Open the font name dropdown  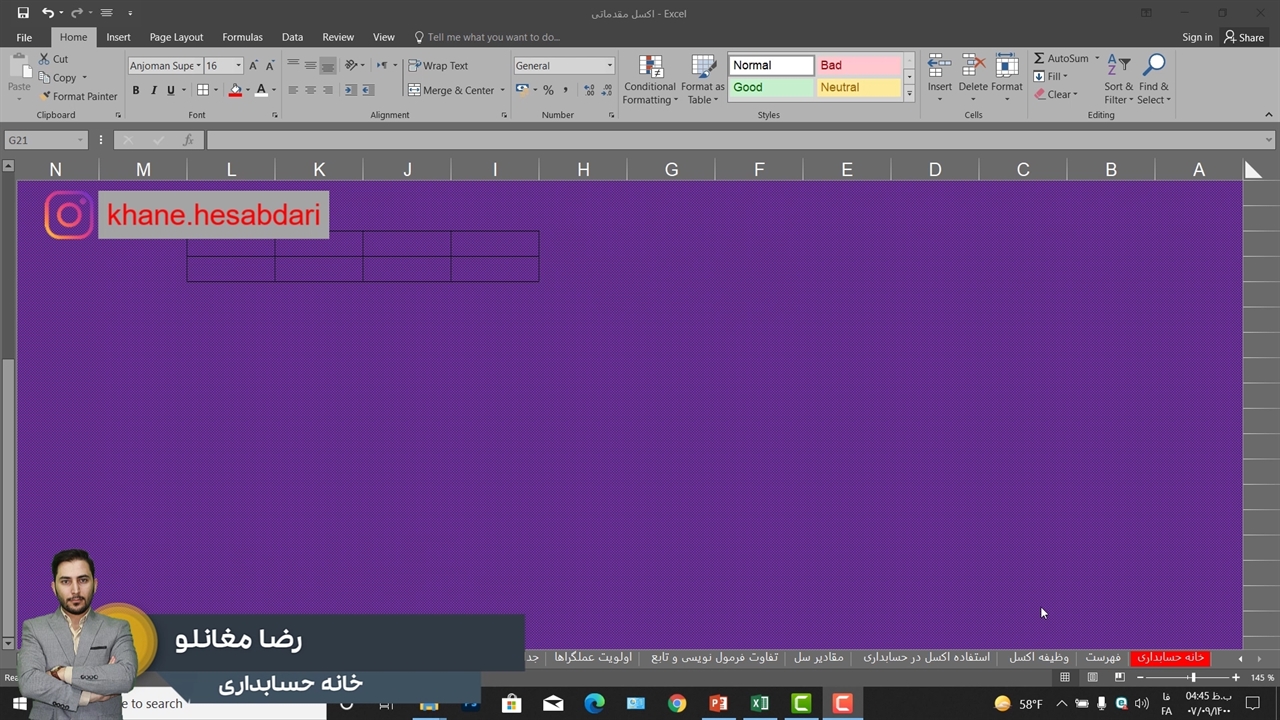[x=199, y=66]
